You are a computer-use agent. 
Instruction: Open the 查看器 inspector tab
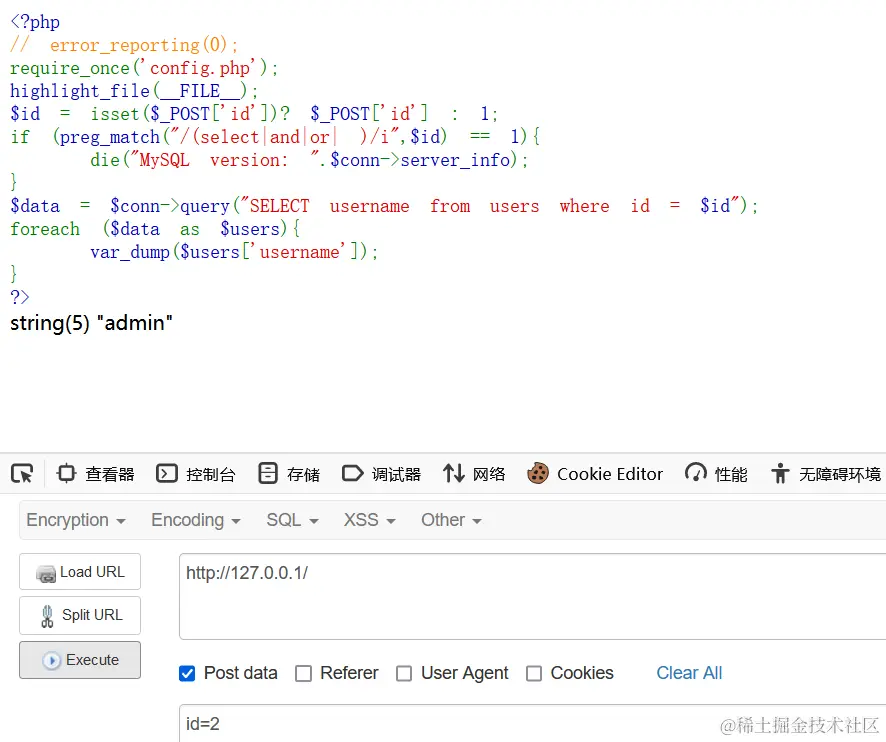(95, 474)
